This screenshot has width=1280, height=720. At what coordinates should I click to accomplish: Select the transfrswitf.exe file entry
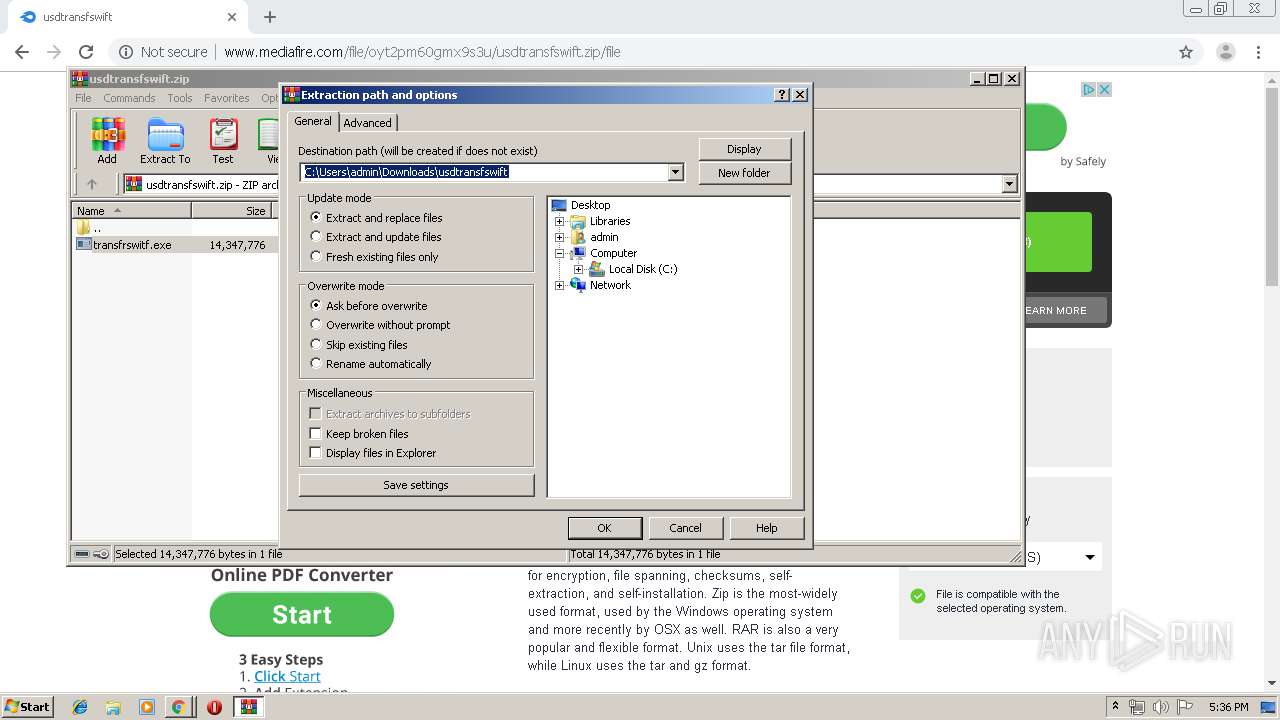click(x=132, y=244)
